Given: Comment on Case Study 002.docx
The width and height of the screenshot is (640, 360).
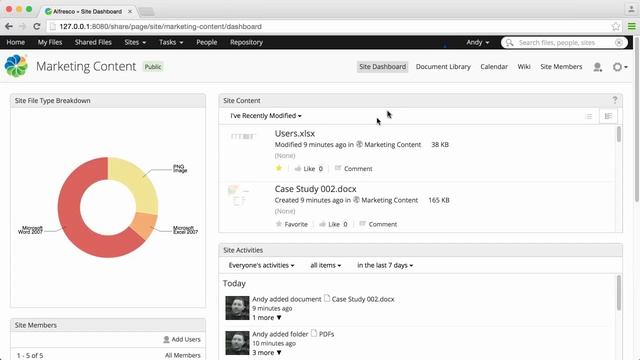Looking at the screenshot, I should coord(378,224).
